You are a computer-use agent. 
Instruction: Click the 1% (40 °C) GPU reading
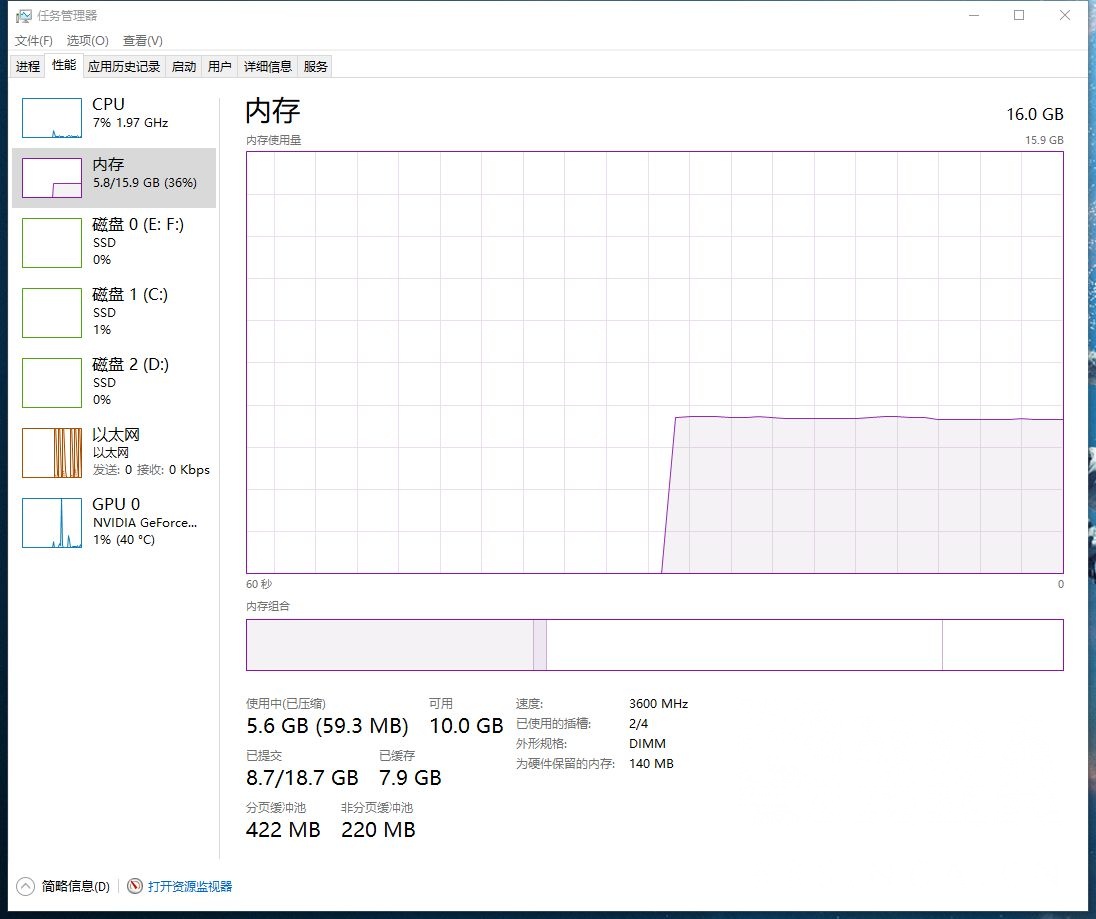pos(124,540)
